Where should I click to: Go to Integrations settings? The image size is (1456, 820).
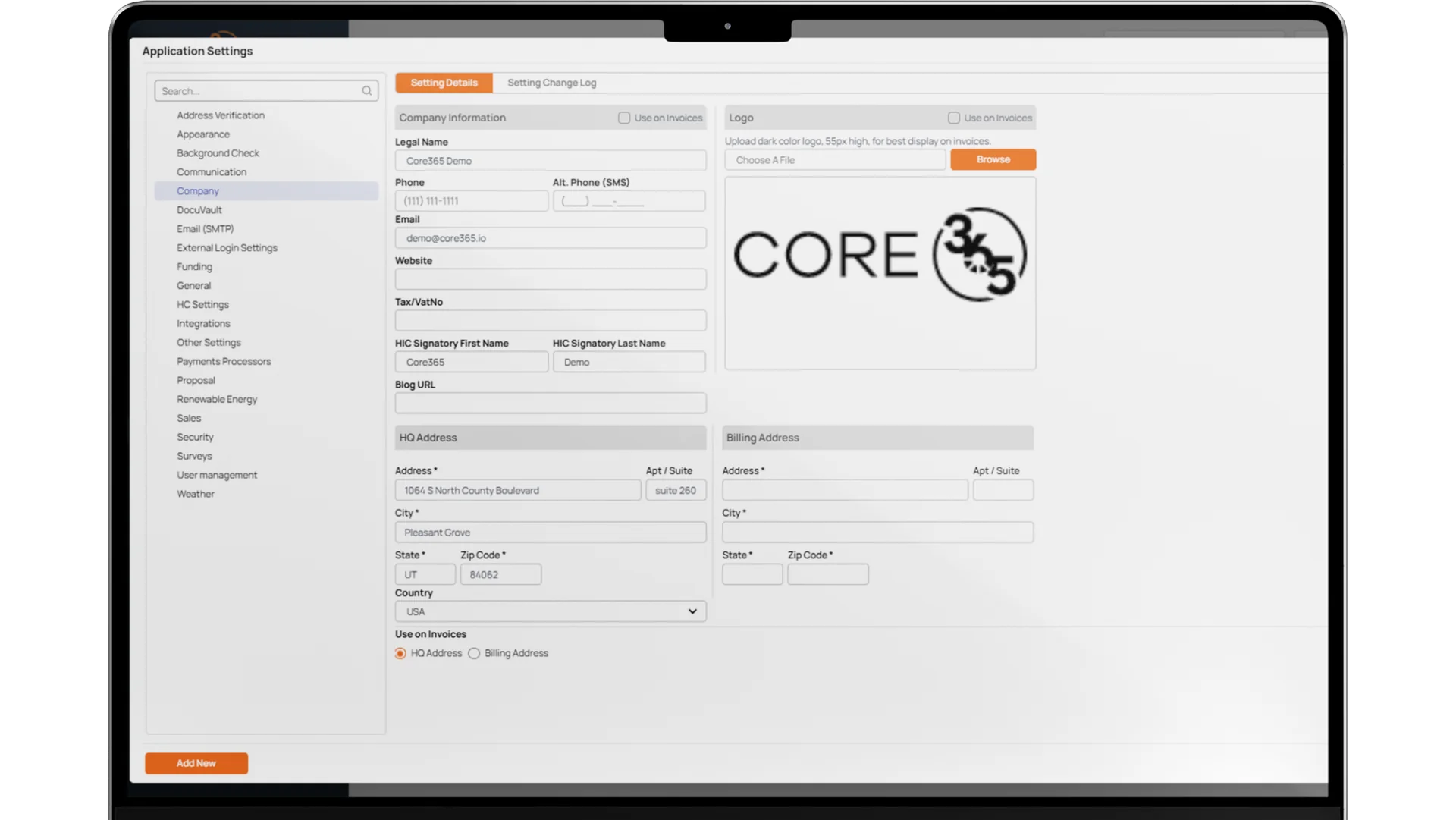203,324
